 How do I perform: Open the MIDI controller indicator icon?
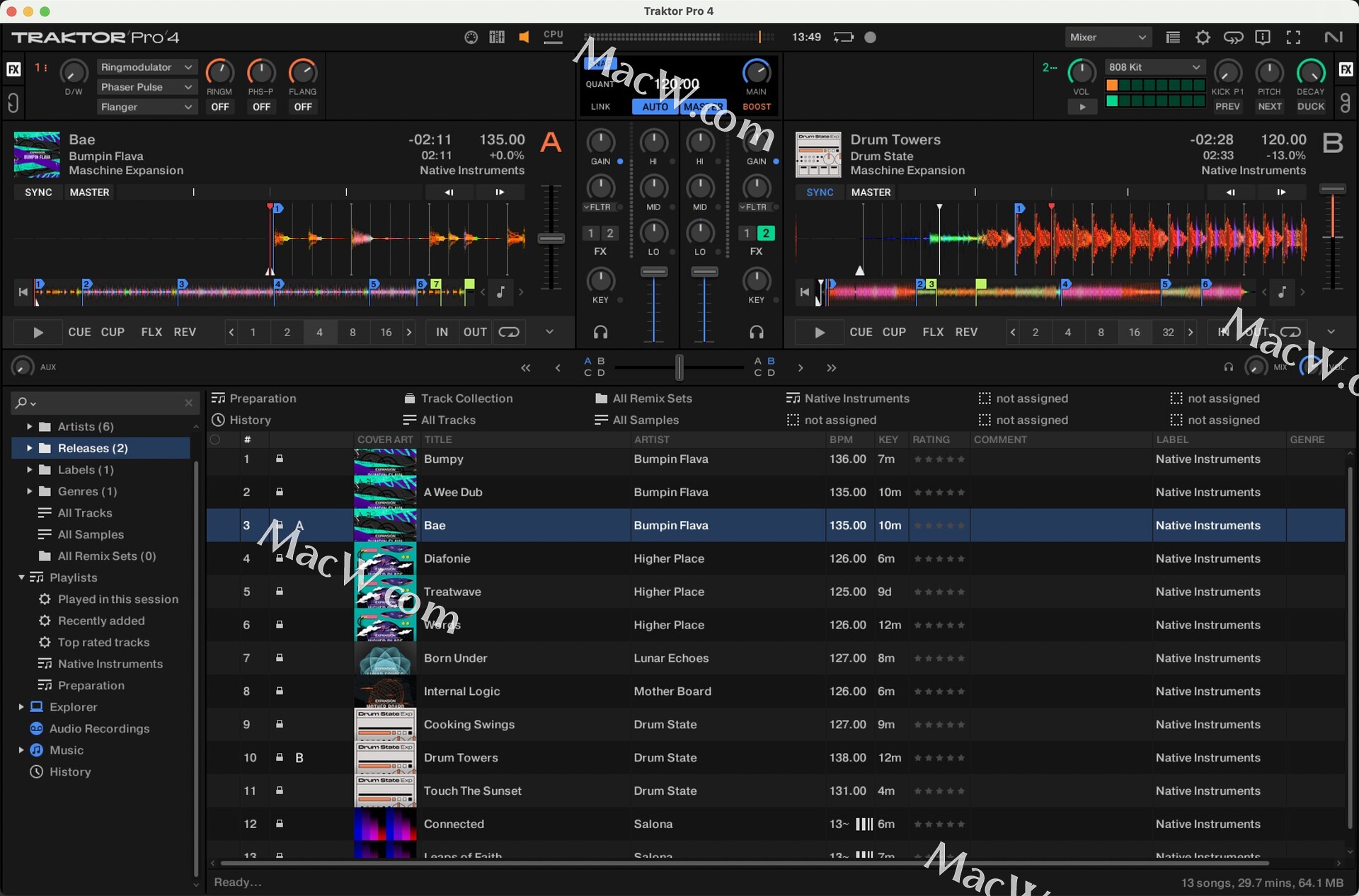471,38
